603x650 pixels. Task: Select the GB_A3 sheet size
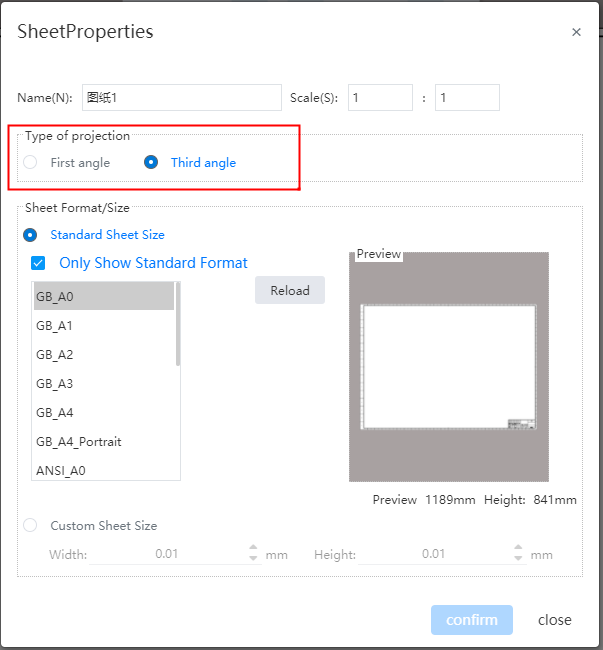(x=104, y=383)
